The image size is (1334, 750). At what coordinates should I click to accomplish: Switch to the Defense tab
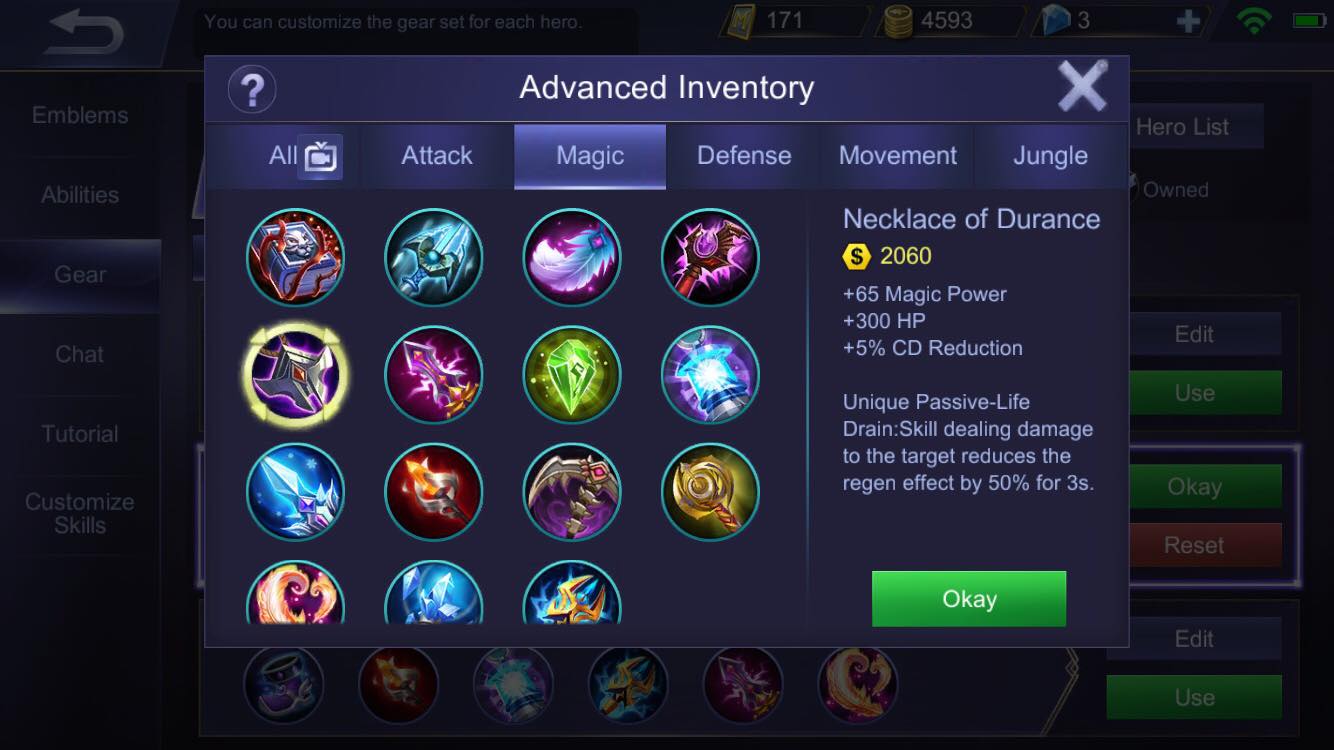(744, 156)
